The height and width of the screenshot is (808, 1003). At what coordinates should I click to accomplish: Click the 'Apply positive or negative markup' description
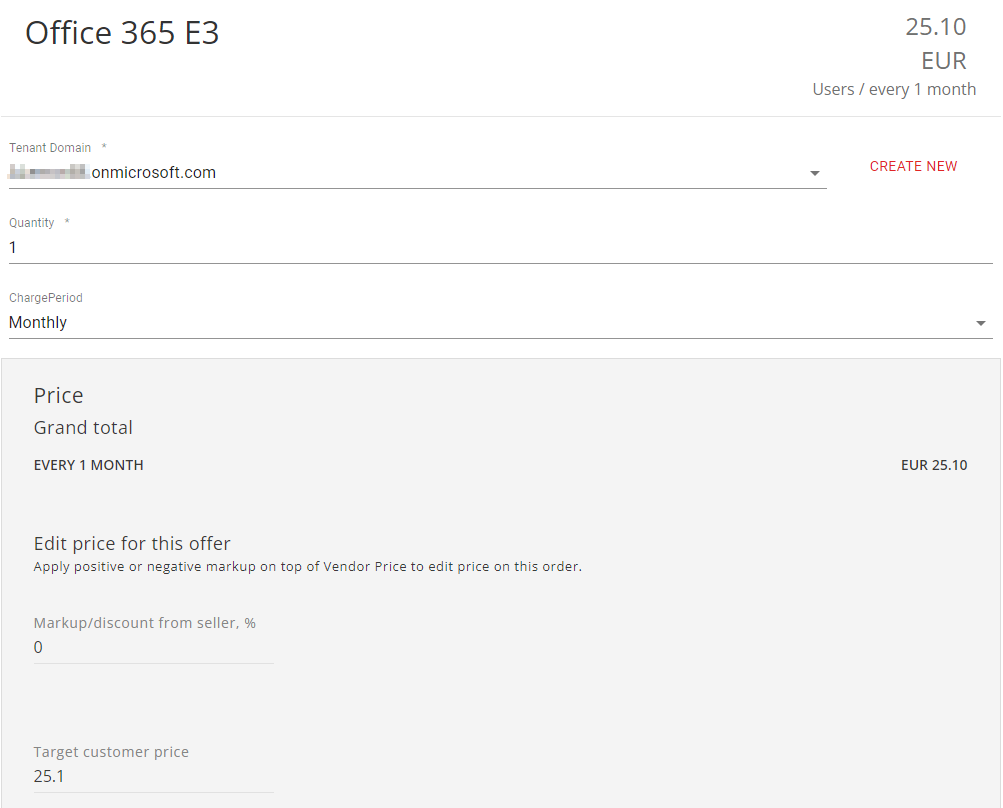click(x=308, y=567)
